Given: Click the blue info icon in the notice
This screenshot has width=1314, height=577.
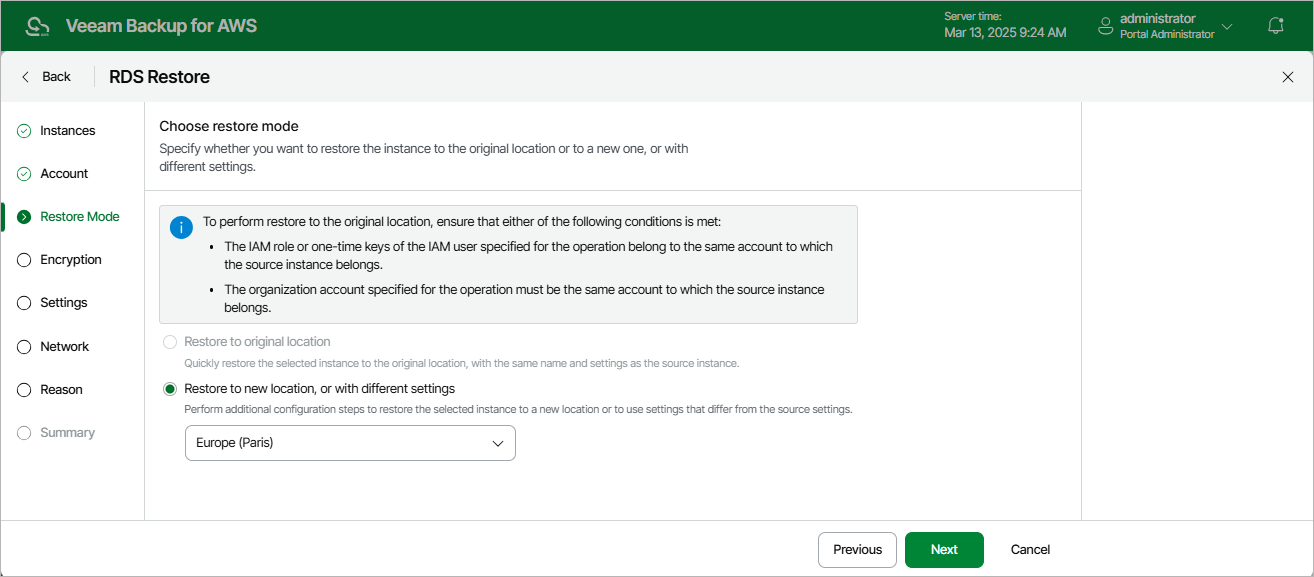Looking at the screenshot, I should click(x=181, y=228).
